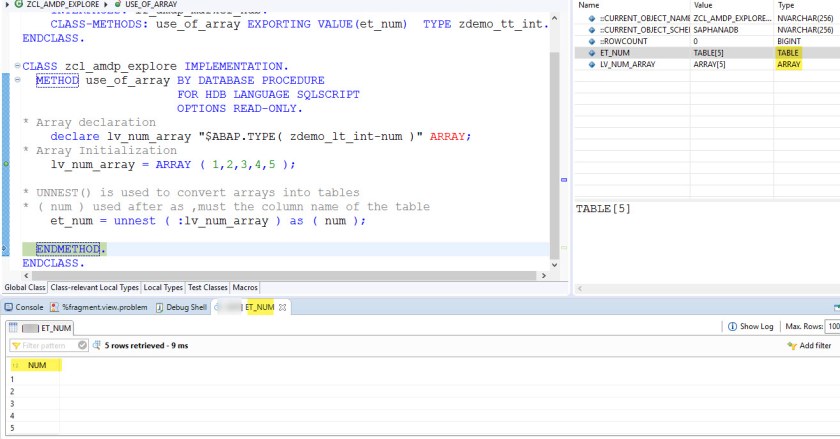The height and width of the screenshot is (439, 840).
Task: Click the NUM column header
Action: point(37,365)
